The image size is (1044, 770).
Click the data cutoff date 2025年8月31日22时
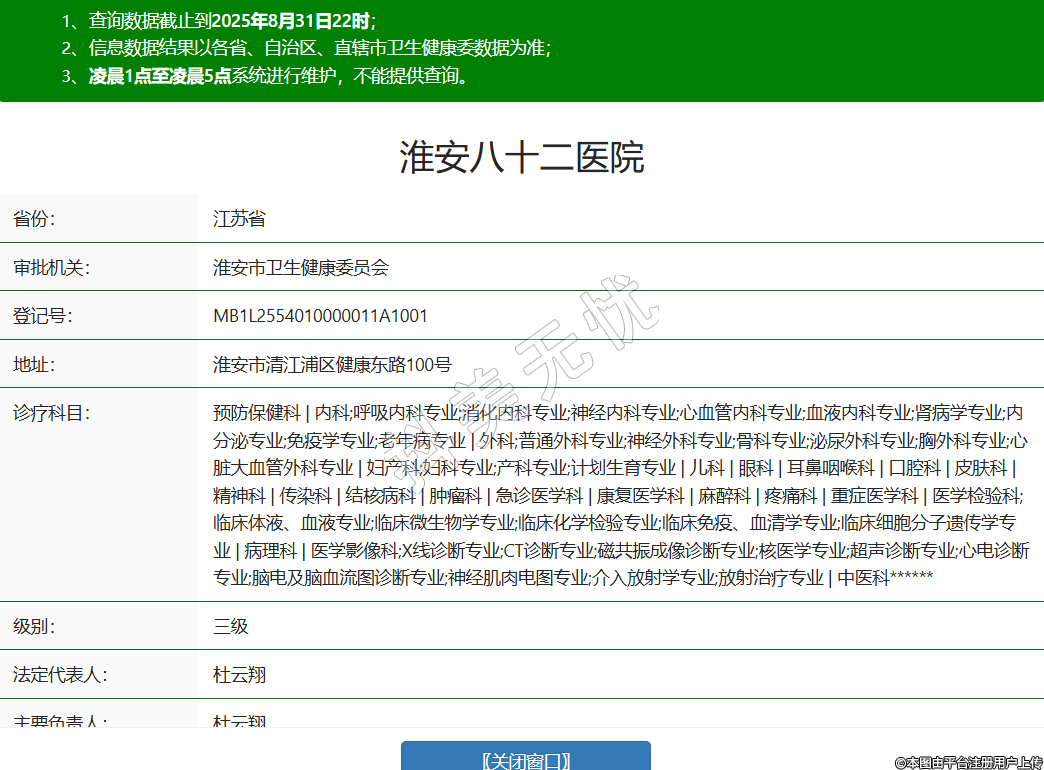pos(290,20)
